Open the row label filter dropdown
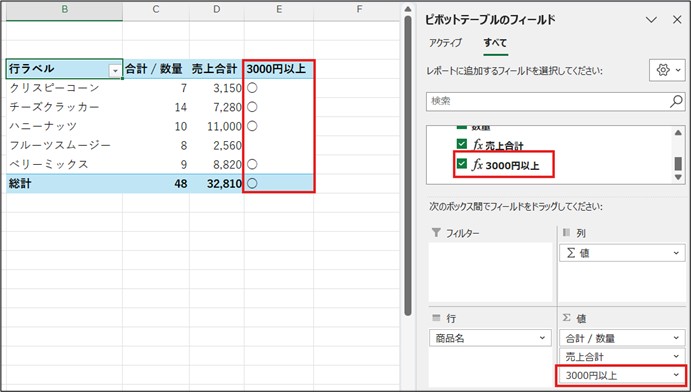 click(115, 70)
